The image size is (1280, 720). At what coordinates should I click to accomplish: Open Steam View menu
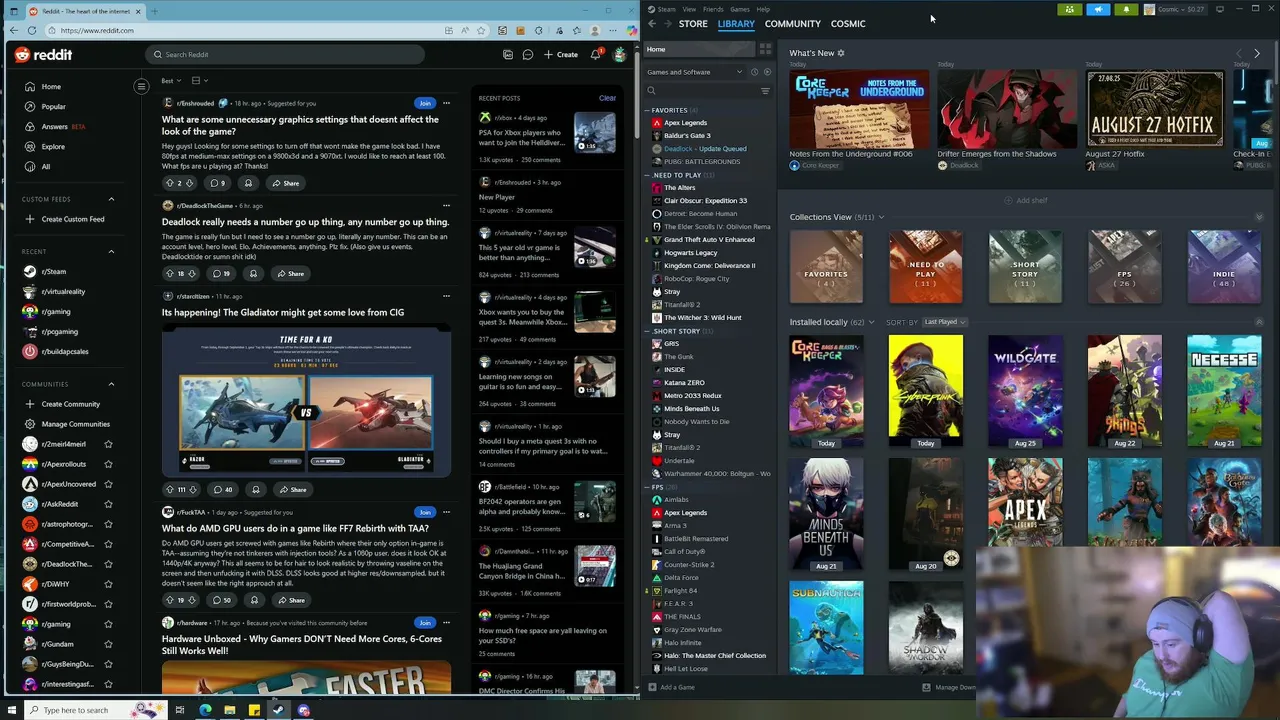689,9
